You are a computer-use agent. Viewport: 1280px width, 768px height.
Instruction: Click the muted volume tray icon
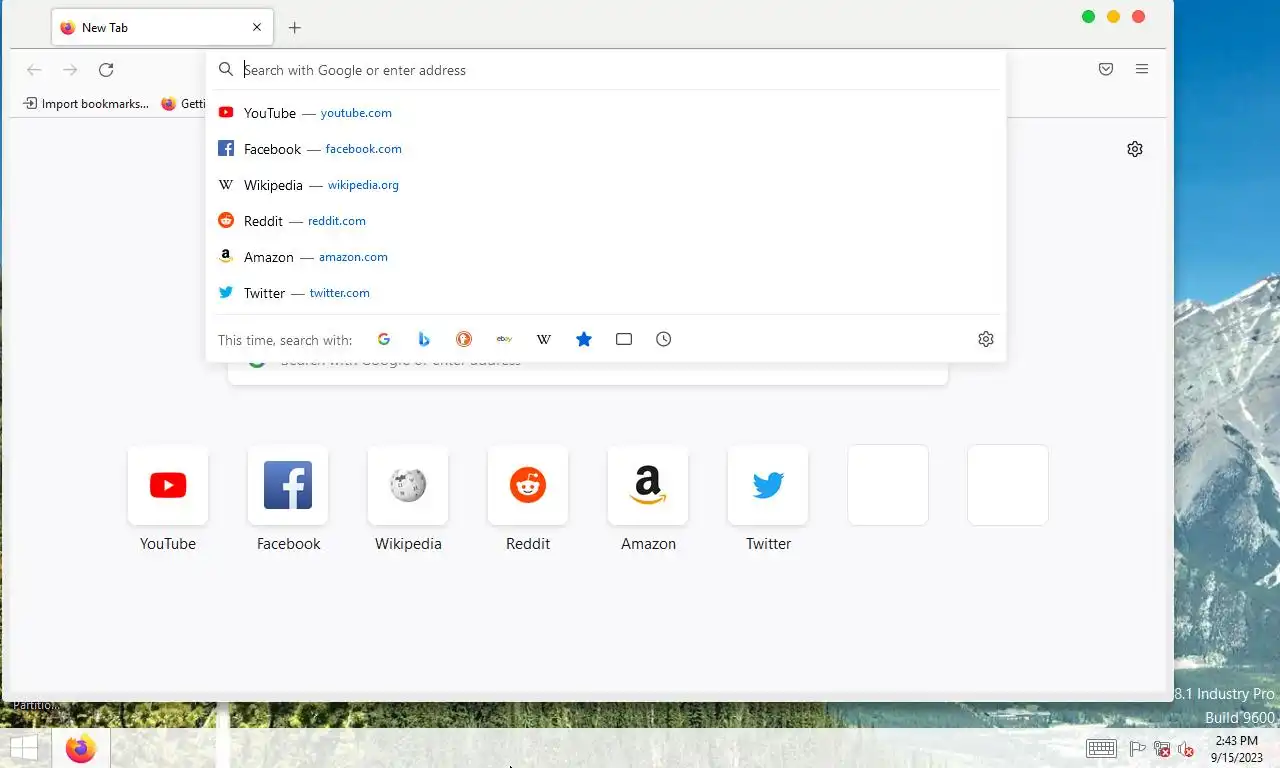coord(1186,749)
